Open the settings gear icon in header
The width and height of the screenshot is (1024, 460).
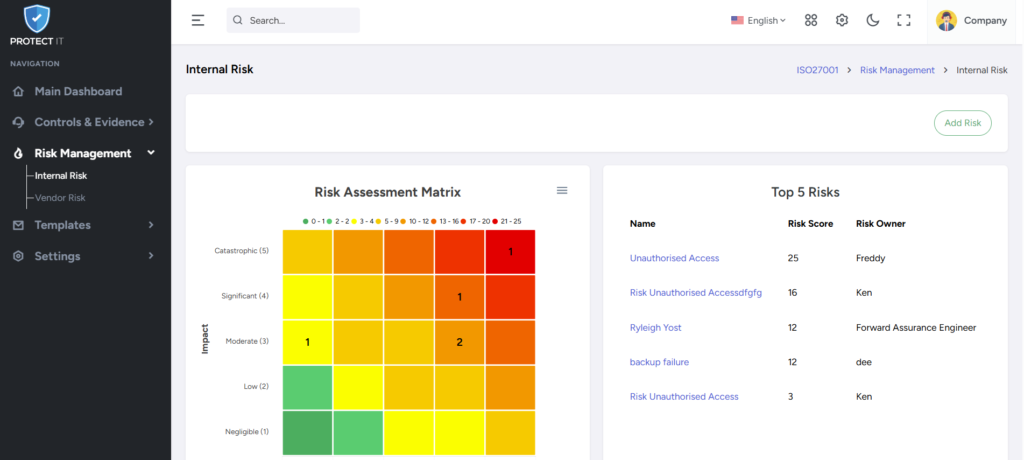(x=842, y=20)
